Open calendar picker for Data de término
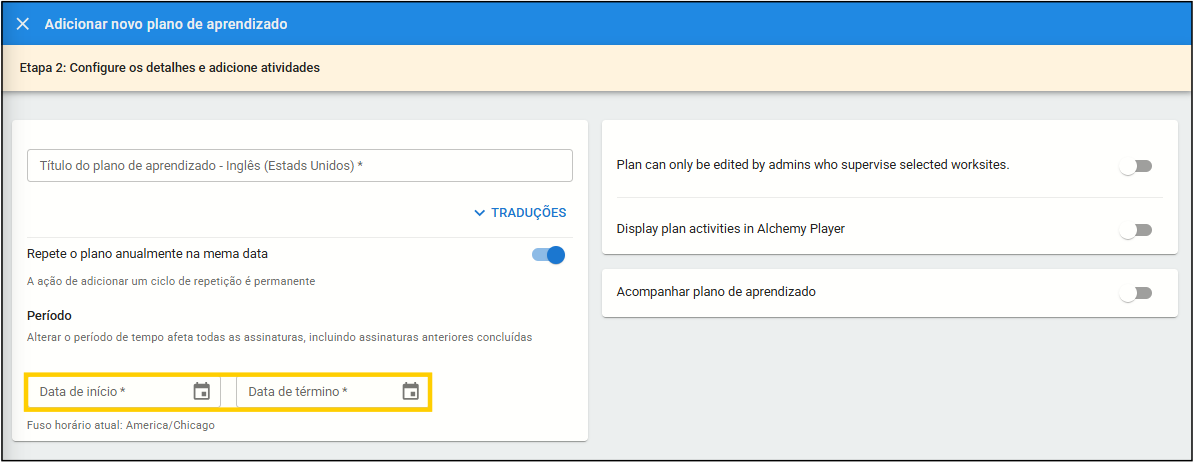 (410, 391)
